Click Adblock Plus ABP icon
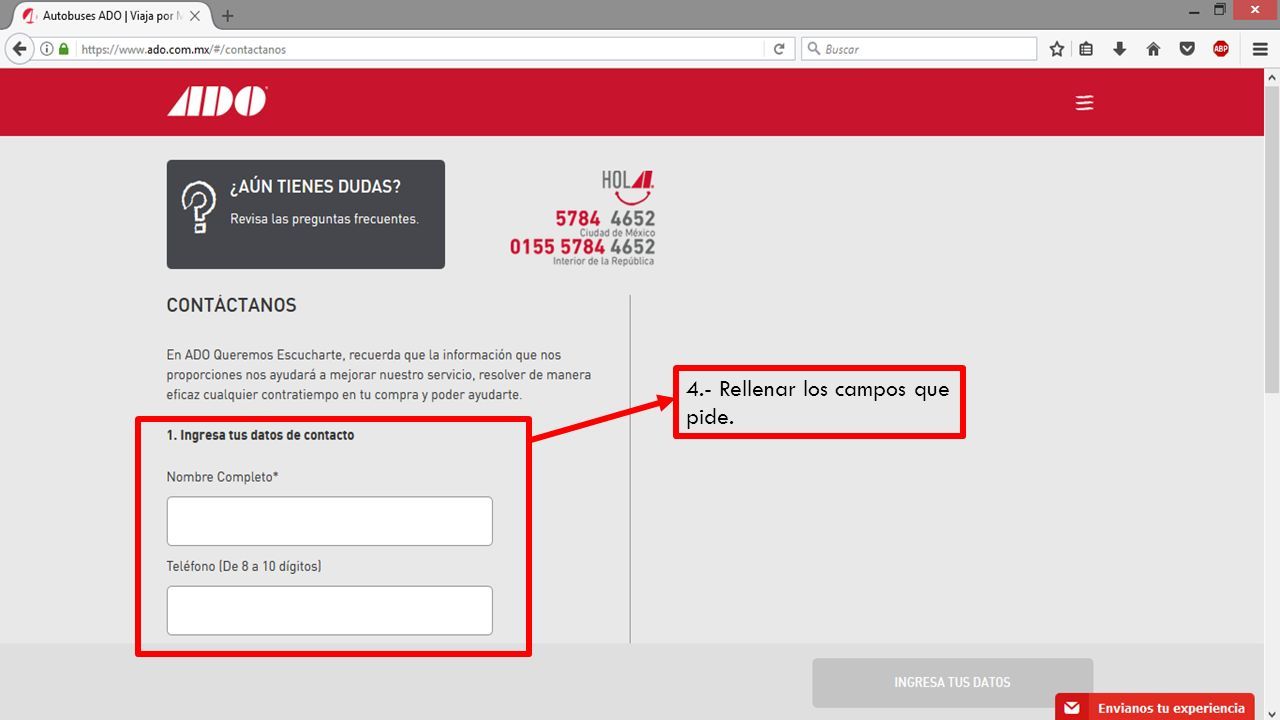 (x=1221, y=49)
